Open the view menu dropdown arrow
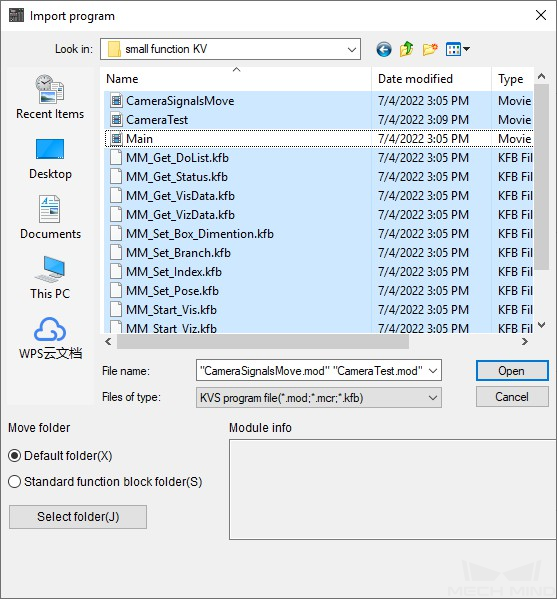 point(466,49)
